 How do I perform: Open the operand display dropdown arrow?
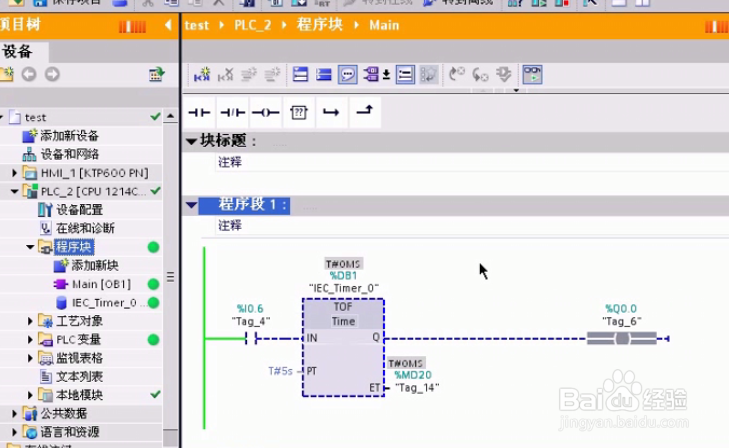coord(386,74)
